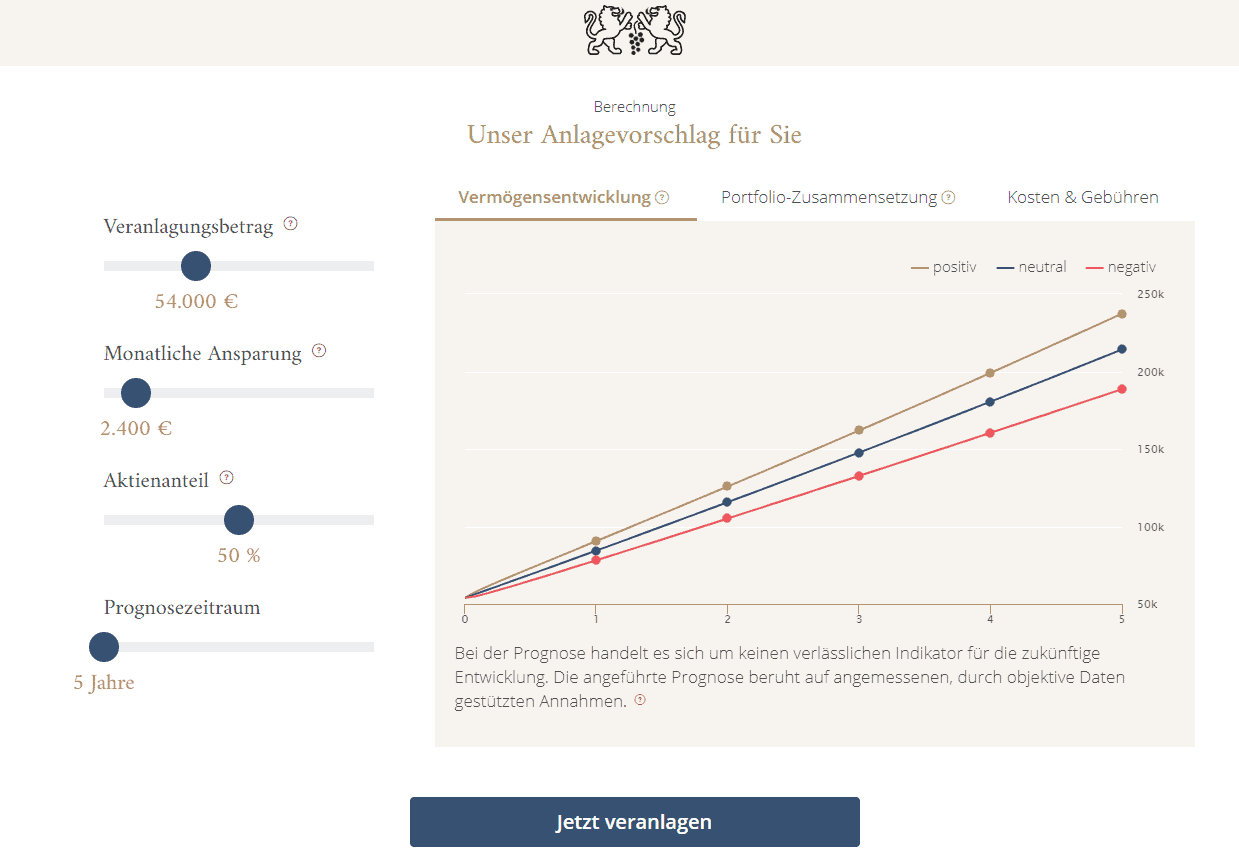Viewport: 1239px width, 857px height.
Task: Click info icon beside Portfolio-Zusammensetzung
Action: point(948,198)
